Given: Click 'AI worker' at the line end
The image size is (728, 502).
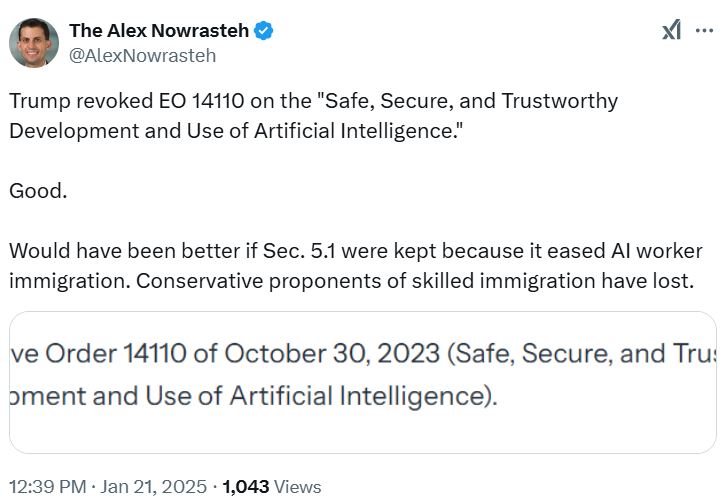Looking at the screenshot, I should point(657,251).
